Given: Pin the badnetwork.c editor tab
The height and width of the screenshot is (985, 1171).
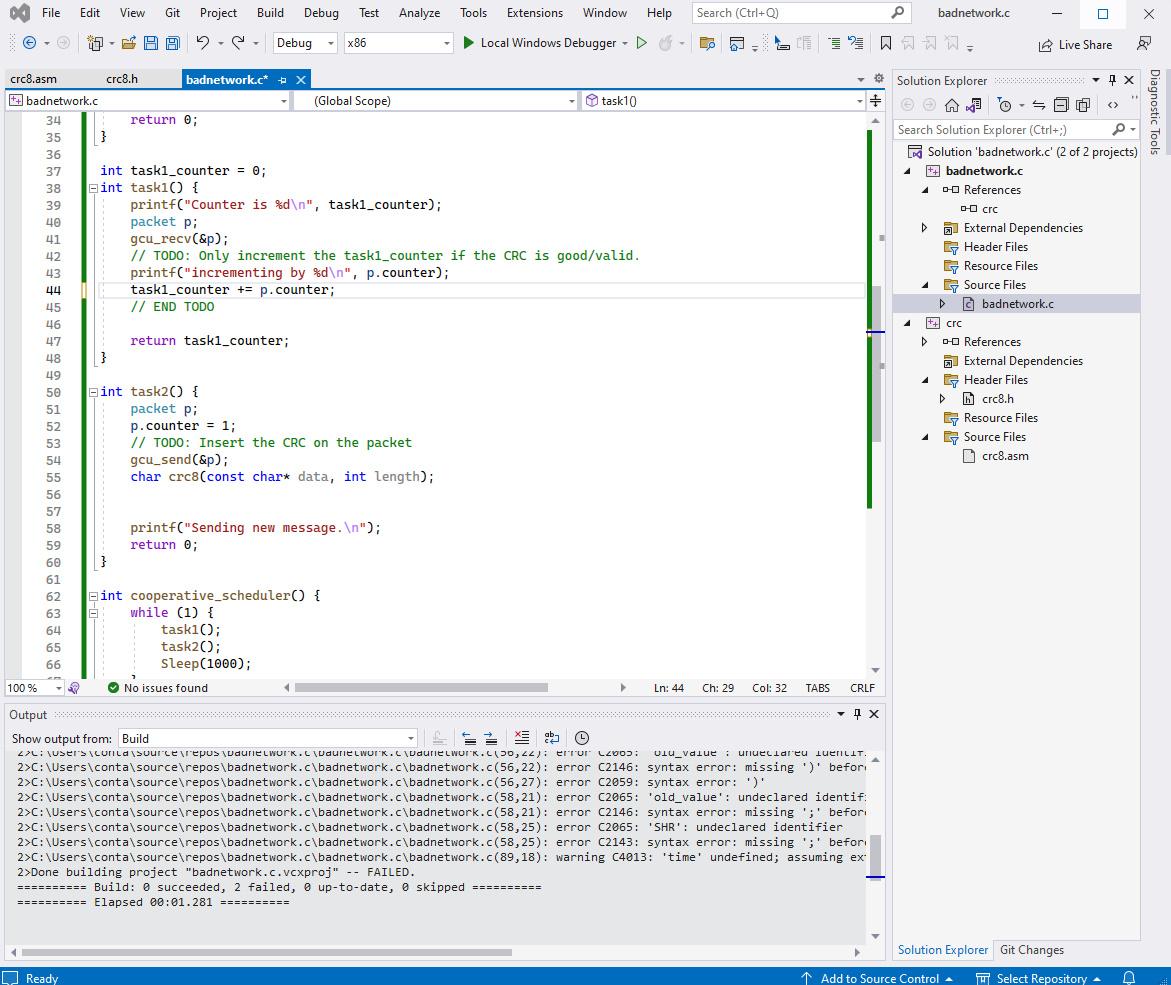Looking at the screenshot, I should tap(283, 79).
